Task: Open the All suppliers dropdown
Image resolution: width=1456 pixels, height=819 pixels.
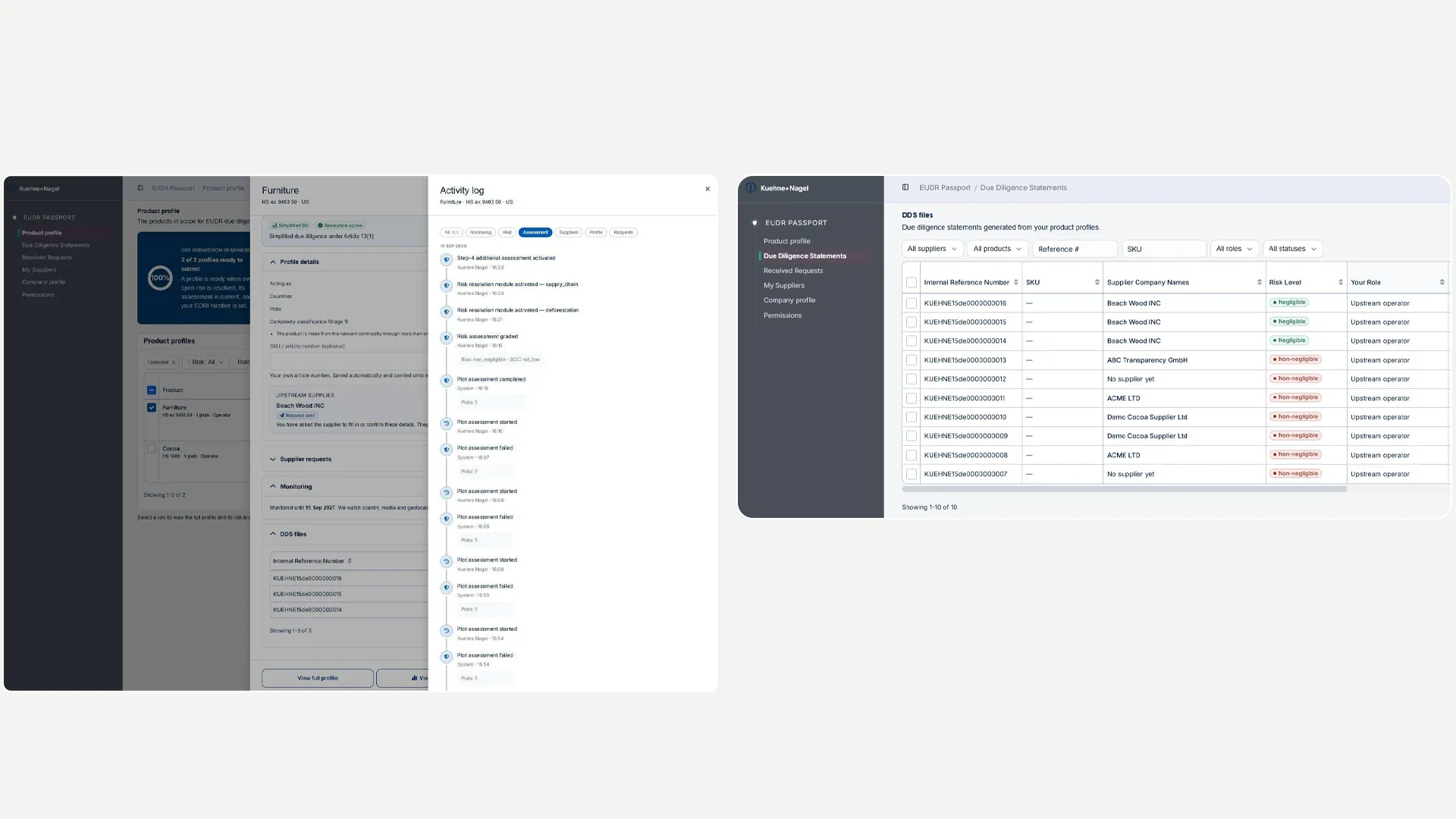Action: [x=932, y=249]
